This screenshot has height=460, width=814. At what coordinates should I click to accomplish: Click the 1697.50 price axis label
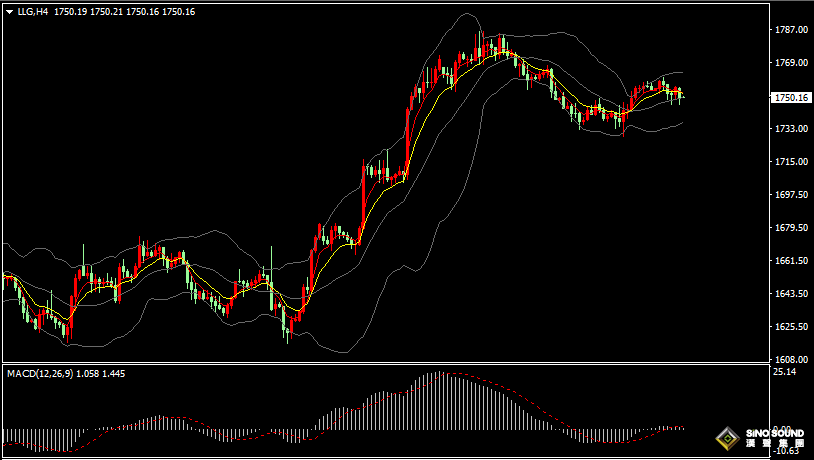[x=791, y=195]
